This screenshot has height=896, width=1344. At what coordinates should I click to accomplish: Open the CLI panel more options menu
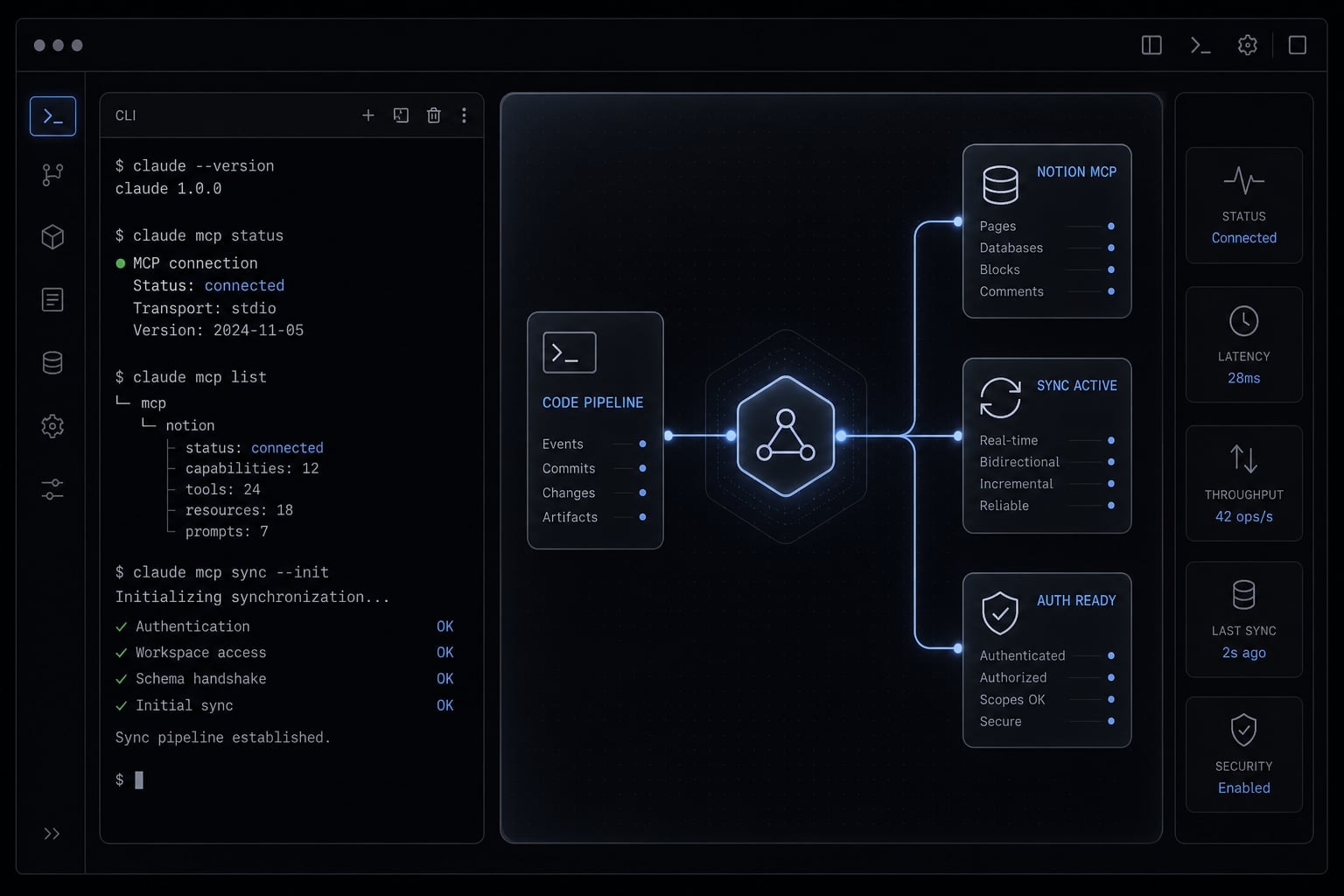(464, 115)
